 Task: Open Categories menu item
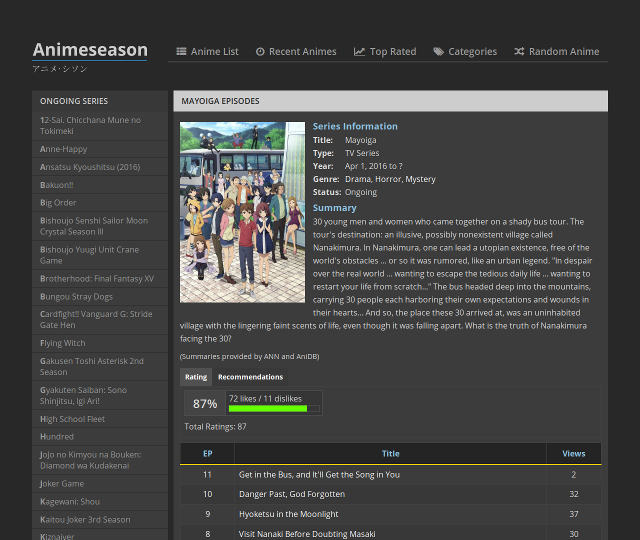pos(465,52)
